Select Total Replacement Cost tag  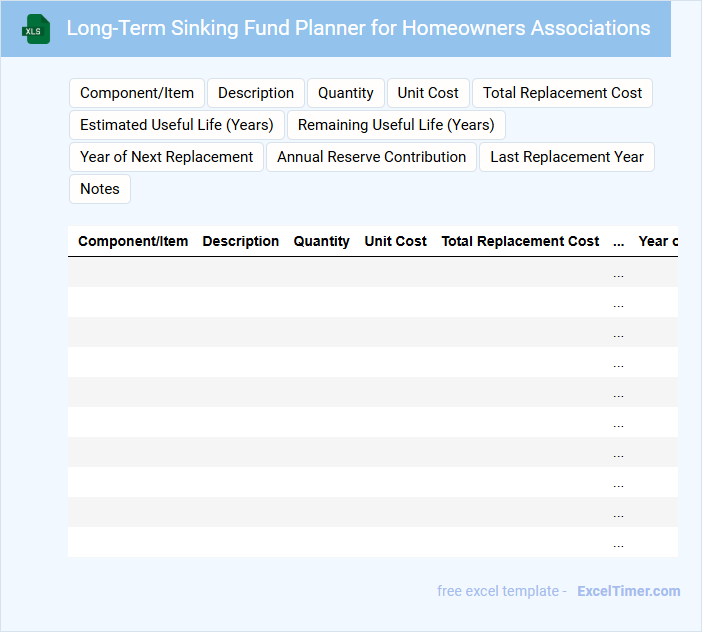pyautogui.click(x=562, y=93)
